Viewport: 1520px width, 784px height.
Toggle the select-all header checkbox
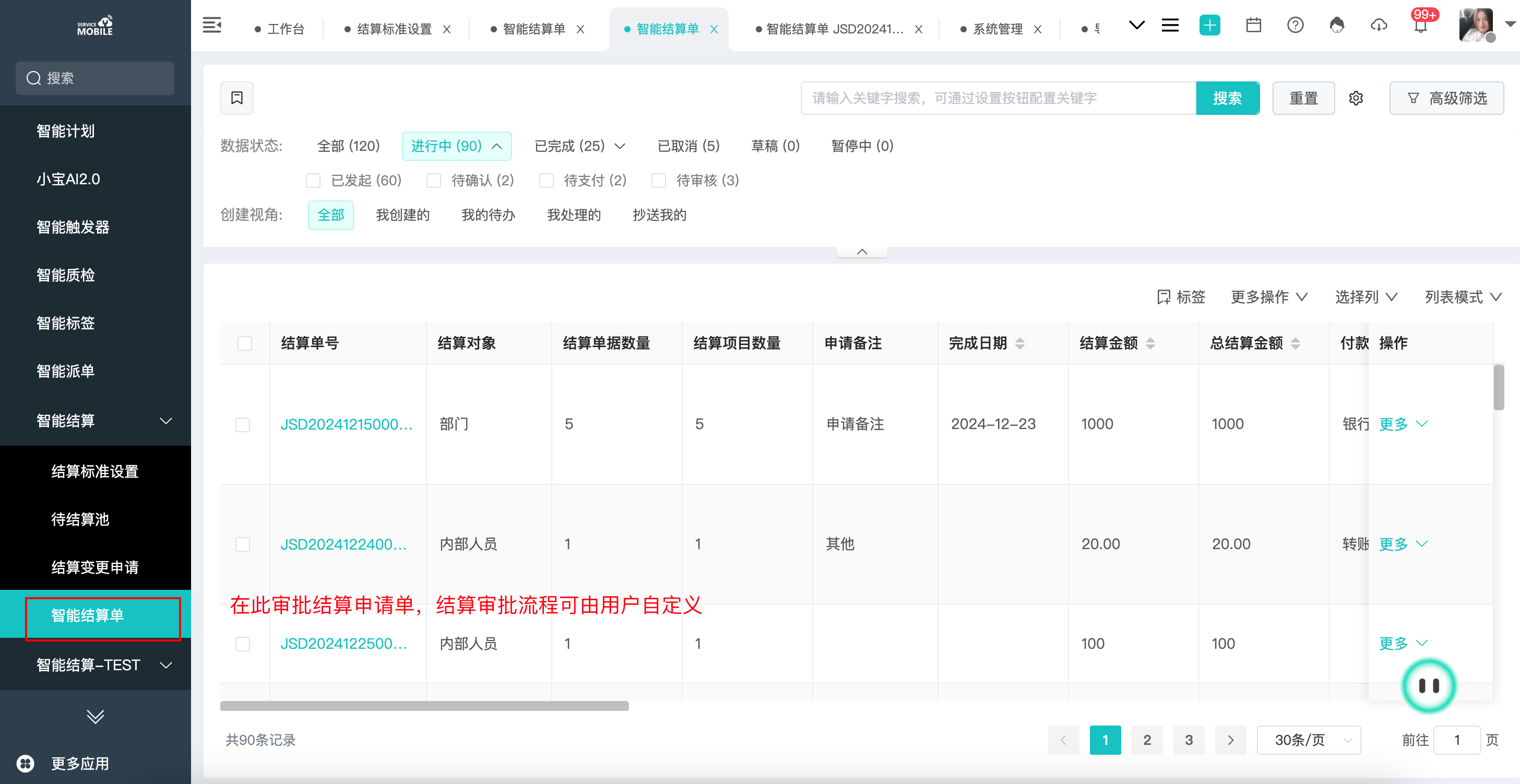(x=244, y=343)
